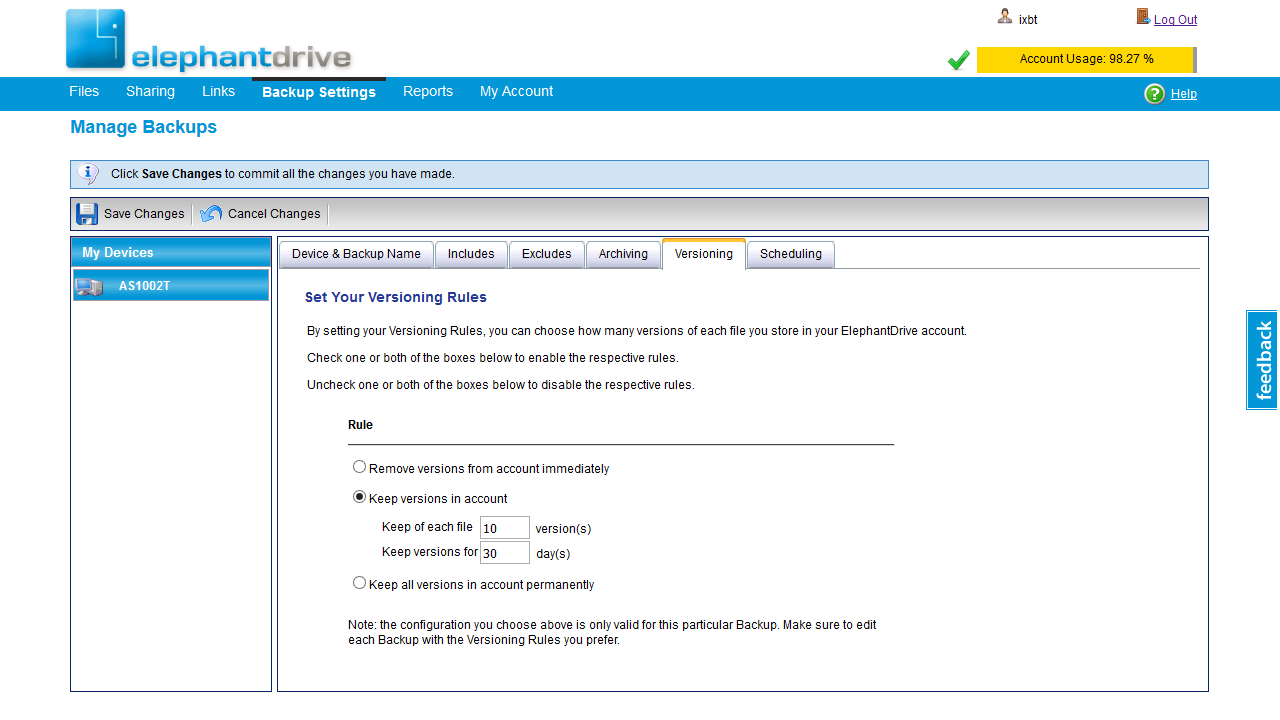Click the info bubble icon
Image resolution: width=1280 pixels, height=720 pixels.
click(88, 174)
